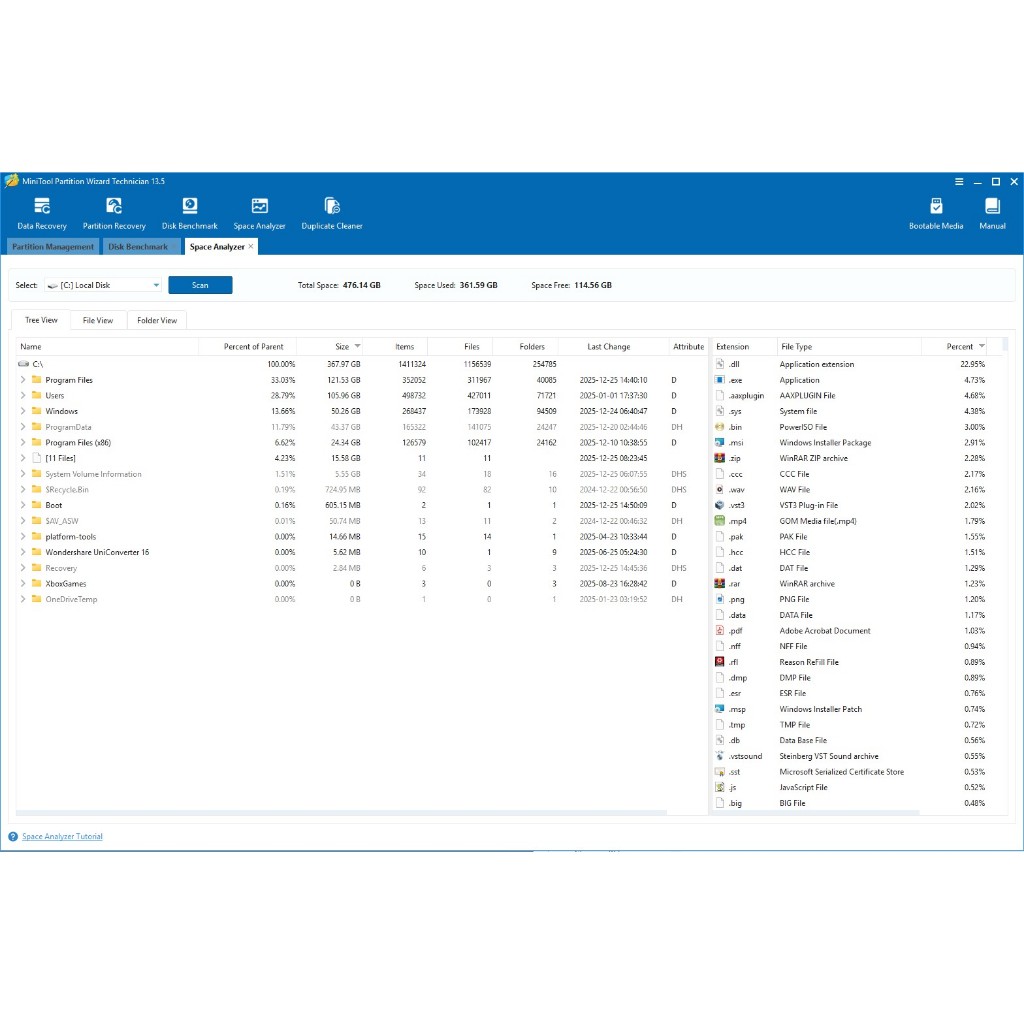Create Bootable Media
The width and height of the screenshot is (1024, 1024).
(x=936, y=212)
